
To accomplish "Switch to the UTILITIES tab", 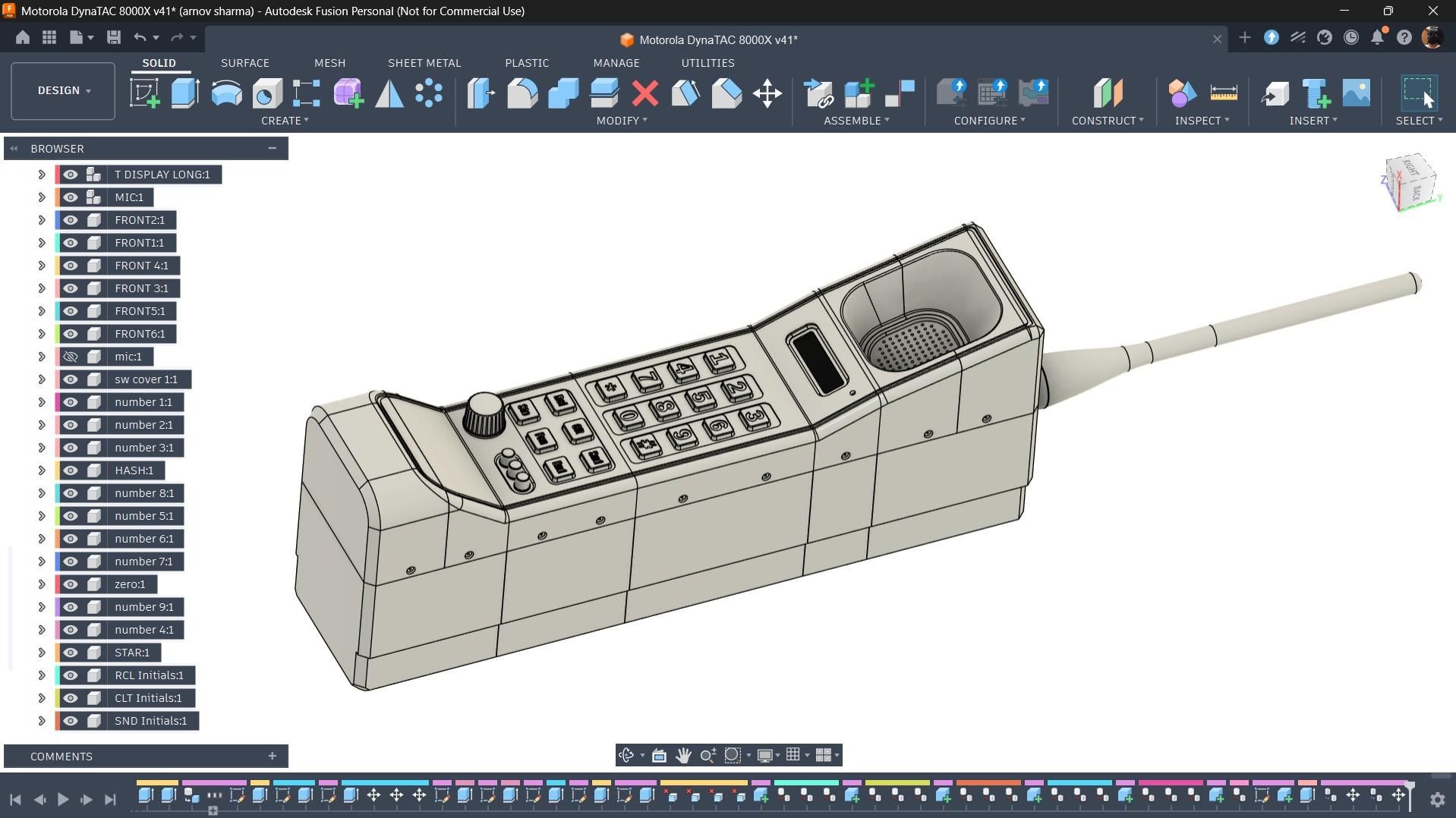I will (x=708, y=63).
